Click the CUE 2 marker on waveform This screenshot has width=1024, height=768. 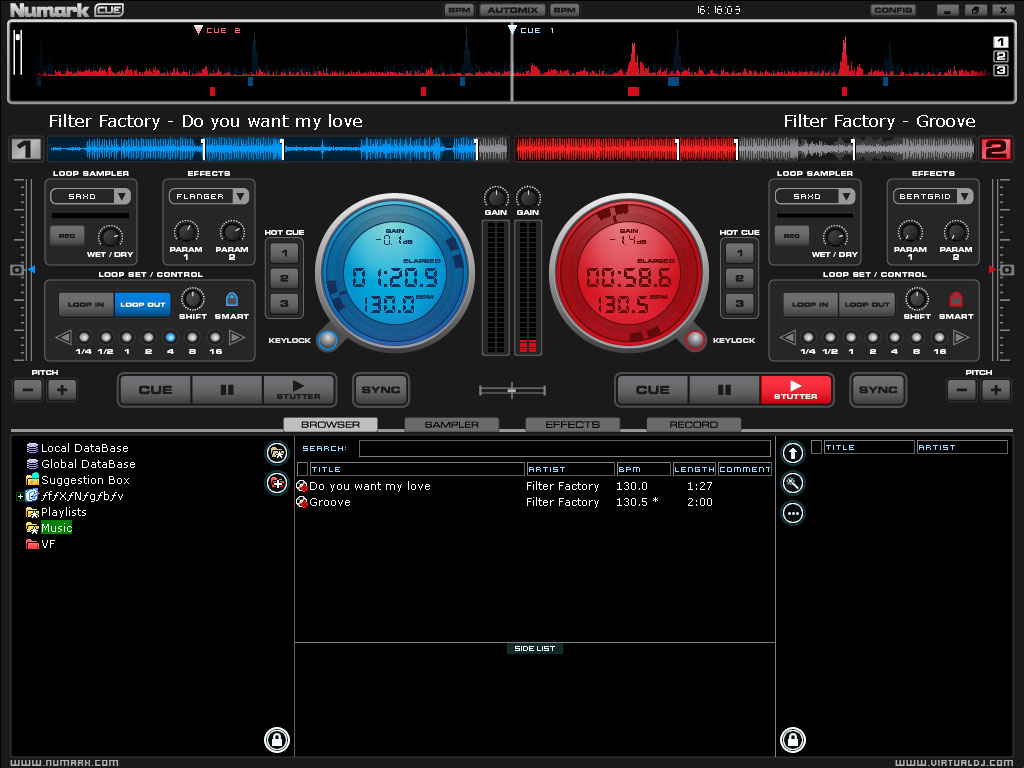199,30
